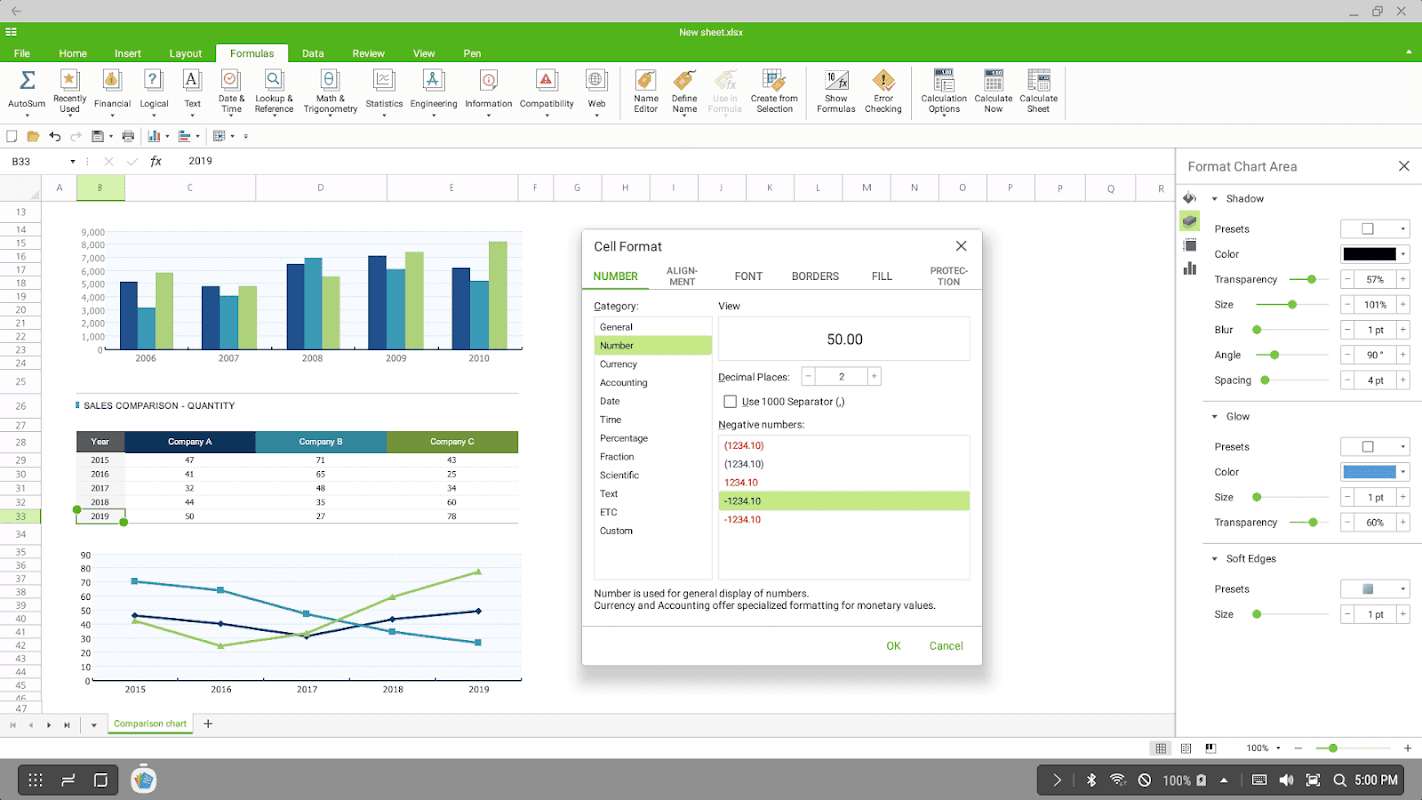Collapse the Shadow section
The image size is (1422, 800).
click(1215, 199)
